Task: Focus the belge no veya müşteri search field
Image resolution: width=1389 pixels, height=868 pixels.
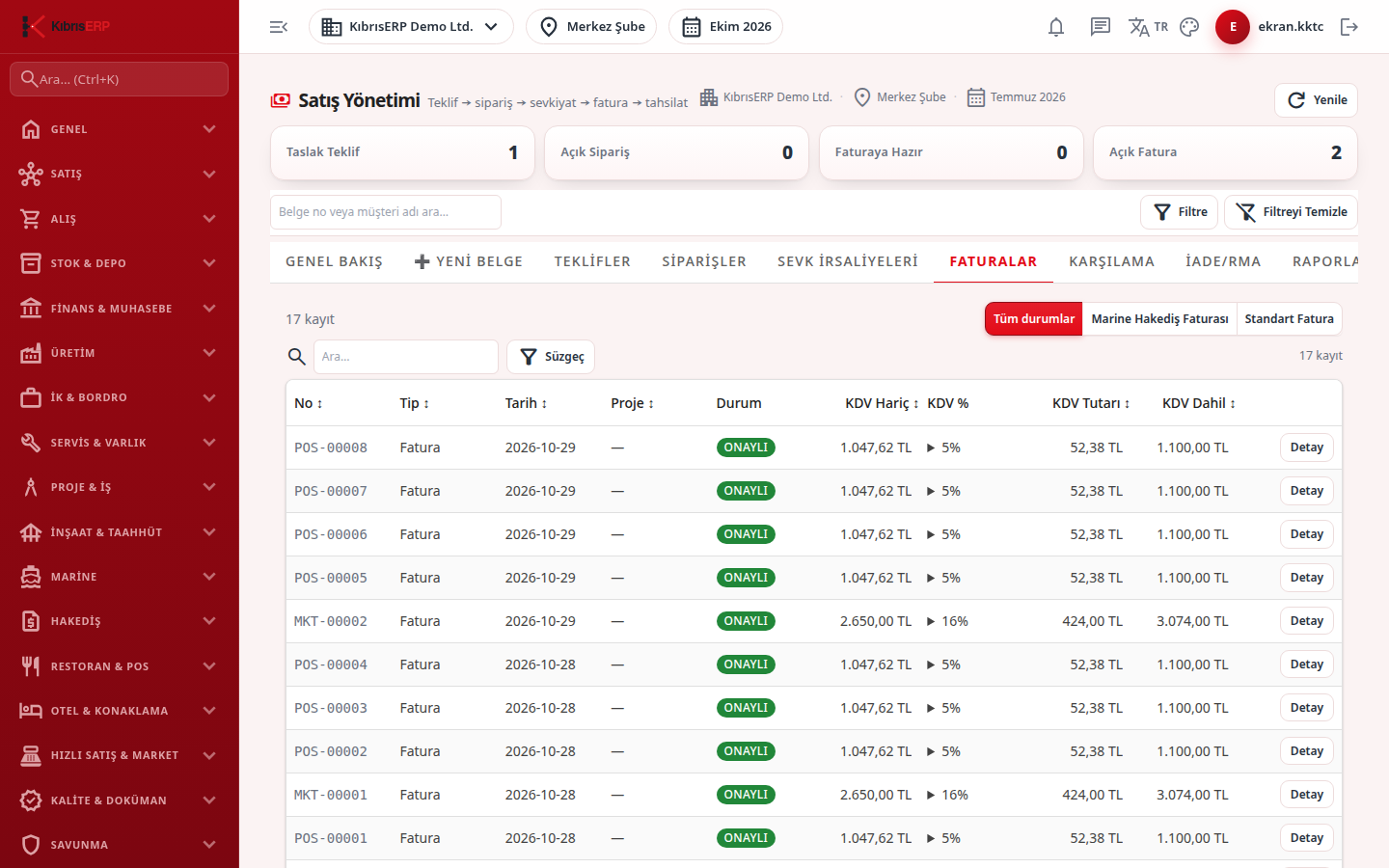Action: point(386,212)
